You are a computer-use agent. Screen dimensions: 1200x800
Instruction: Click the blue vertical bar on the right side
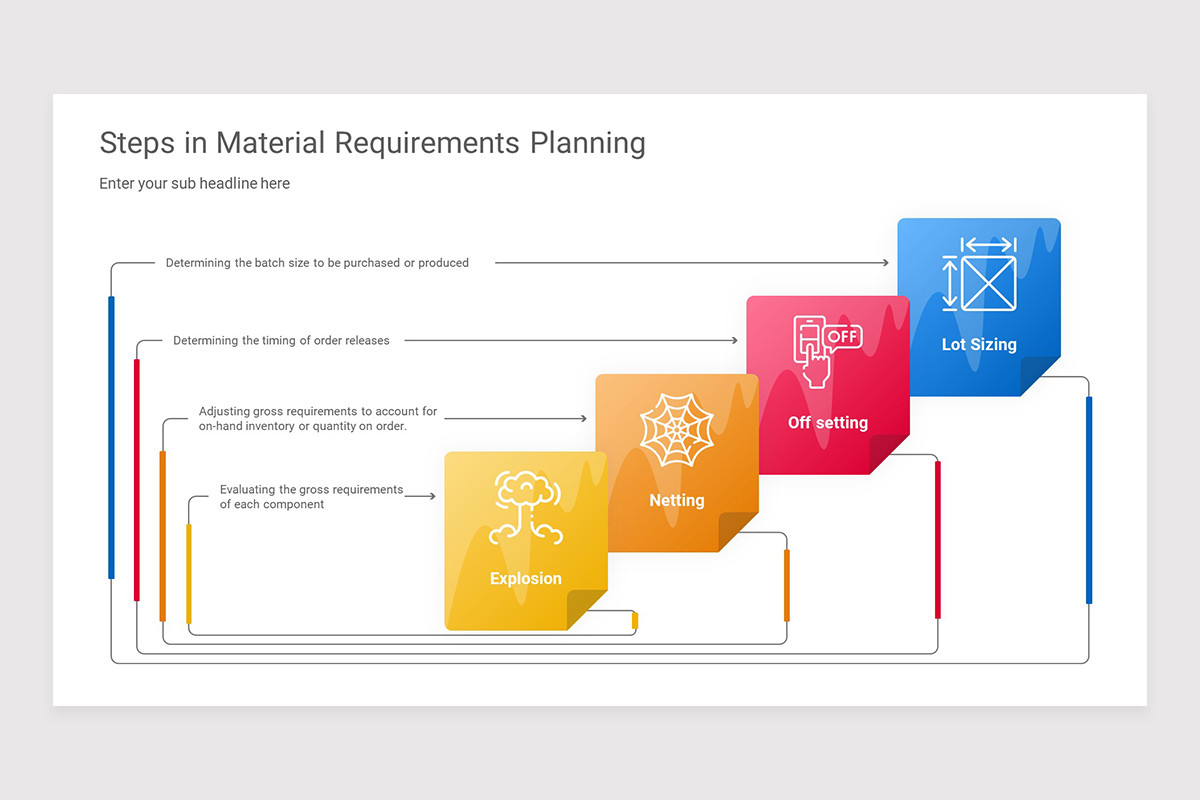pyautogui.click(x=1088, y=500)
